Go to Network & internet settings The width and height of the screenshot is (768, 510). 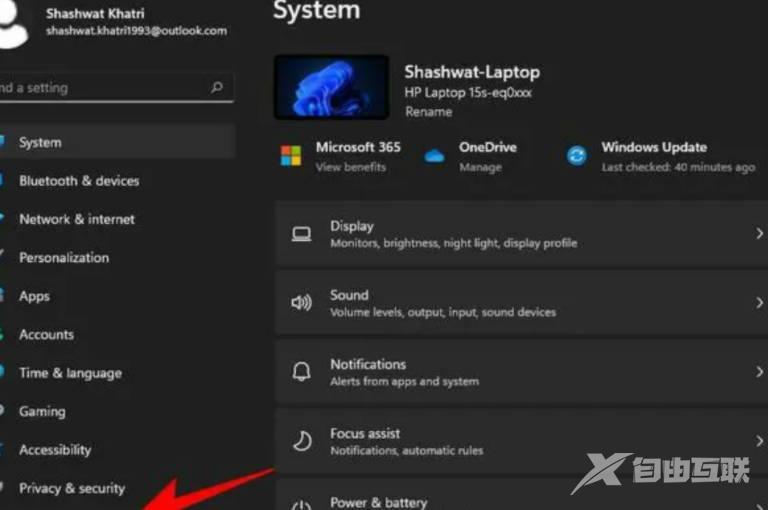(x=76, y=219)
